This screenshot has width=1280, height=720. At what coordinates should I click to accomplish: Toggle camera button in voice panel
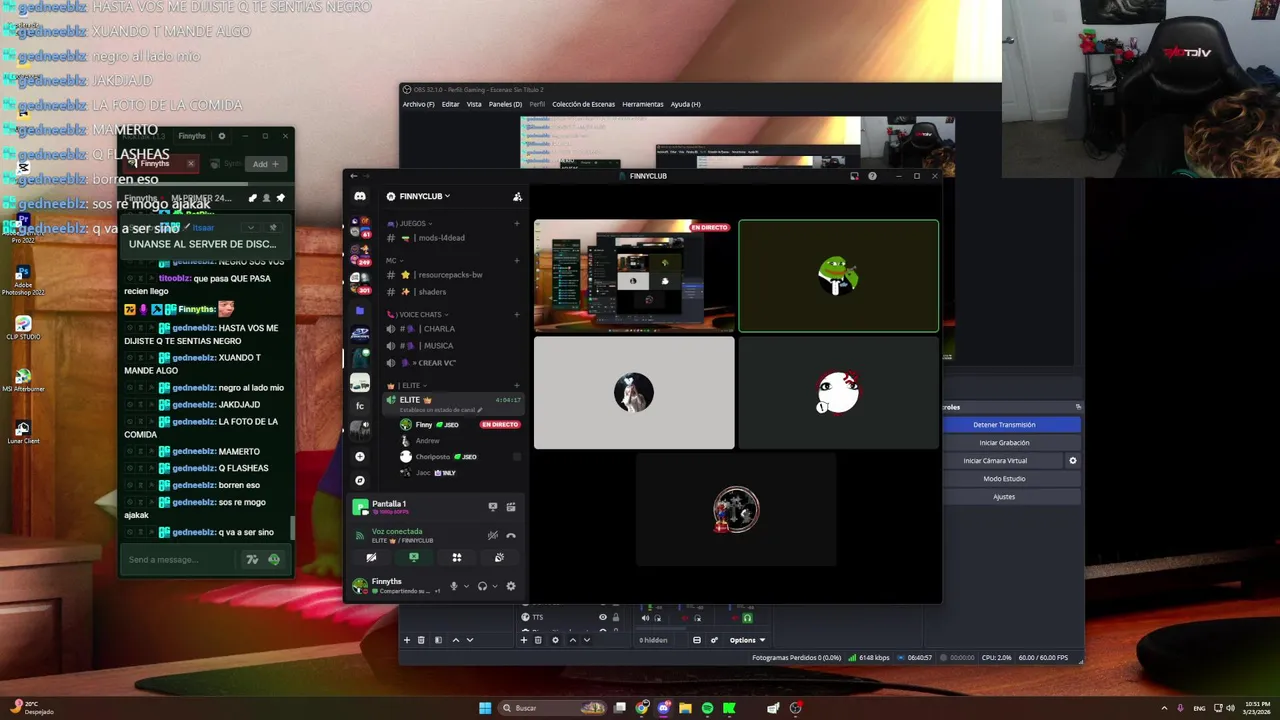pos(371,558)
